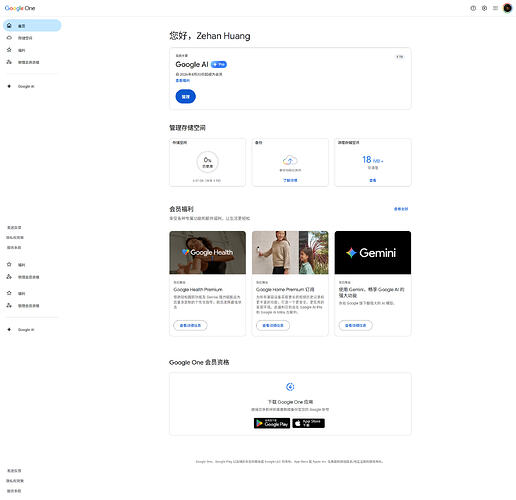Click the 您好，Zehan Huang greeting
The width and height of the screenshot is (516, 500).
tap(210, 36)
